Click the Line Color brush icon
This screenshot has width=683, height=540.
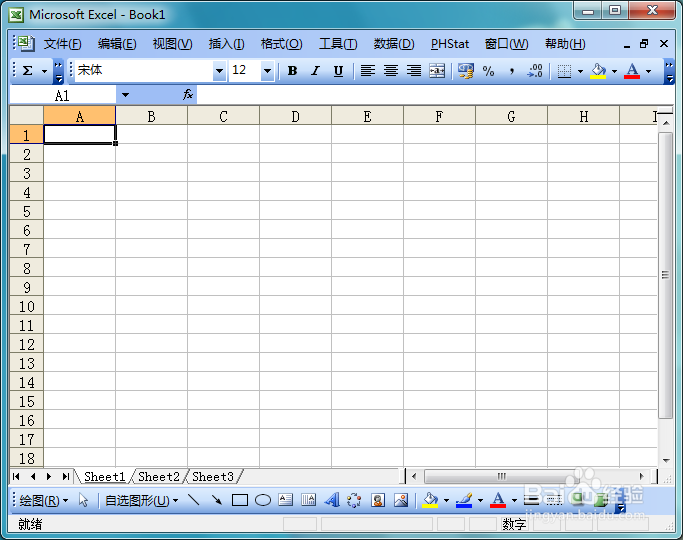[464, 500]
